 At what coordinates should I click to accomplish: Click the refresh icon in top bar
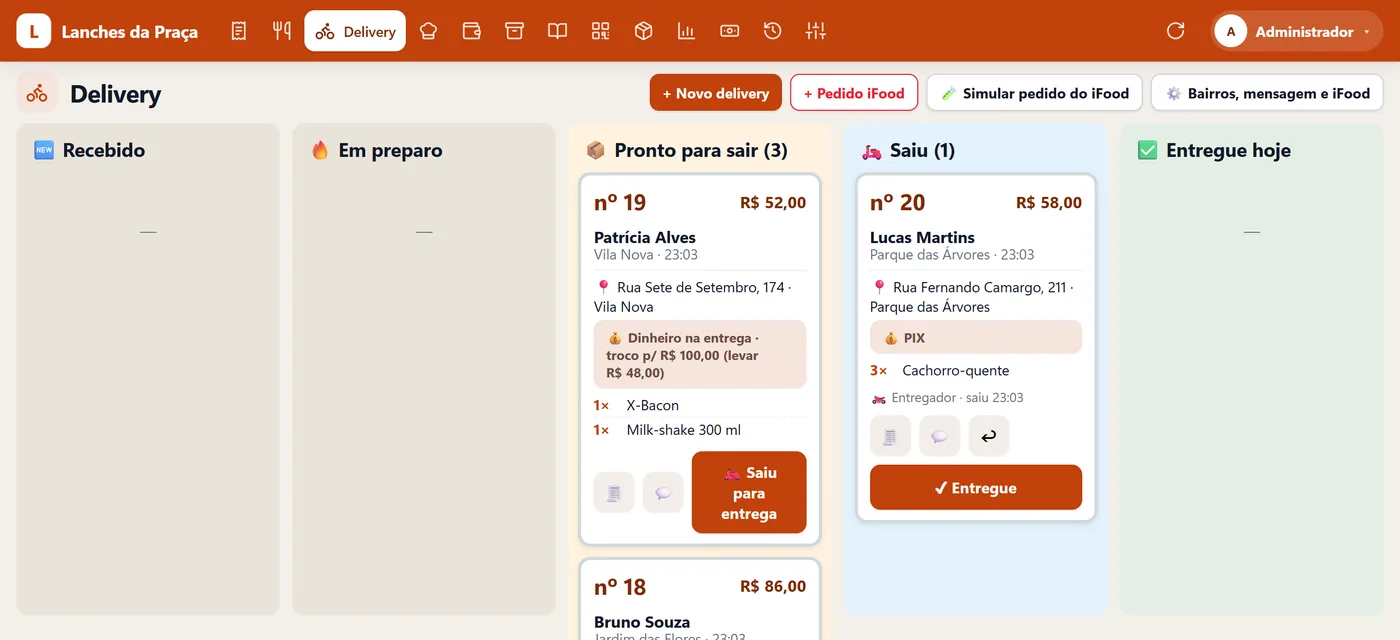point(1176,31)
